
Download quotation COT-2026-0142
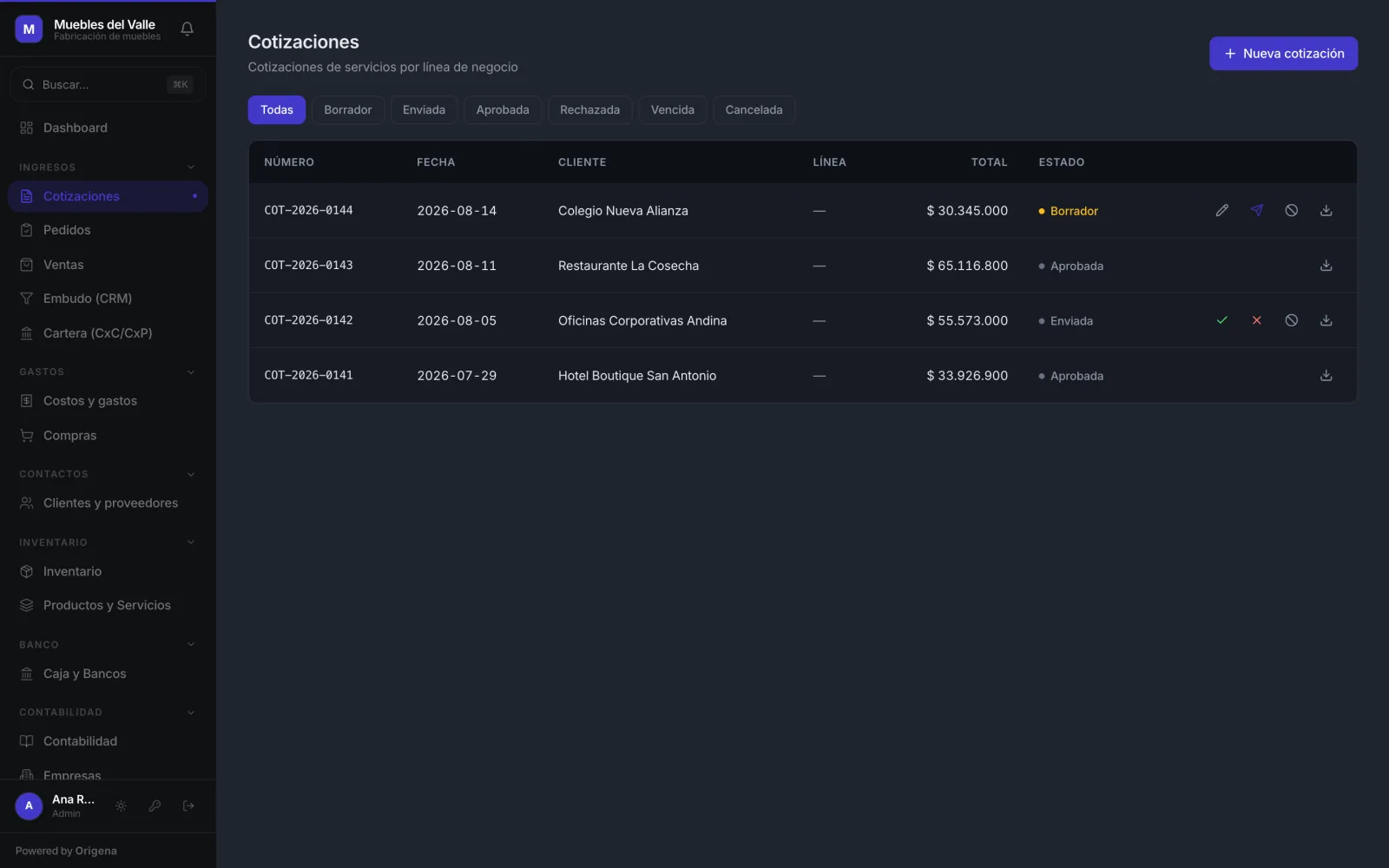(x=1326, y=320)
